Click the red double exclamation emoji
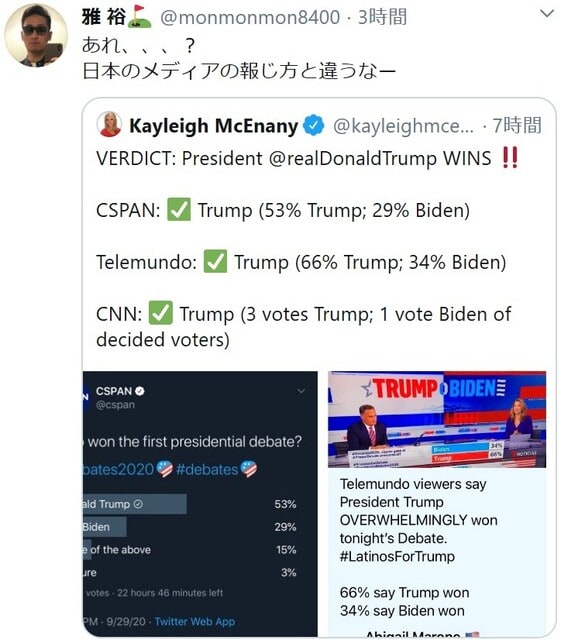Image resolution: width=561 pixels, height=640 pixels. (x=510, y=158)
